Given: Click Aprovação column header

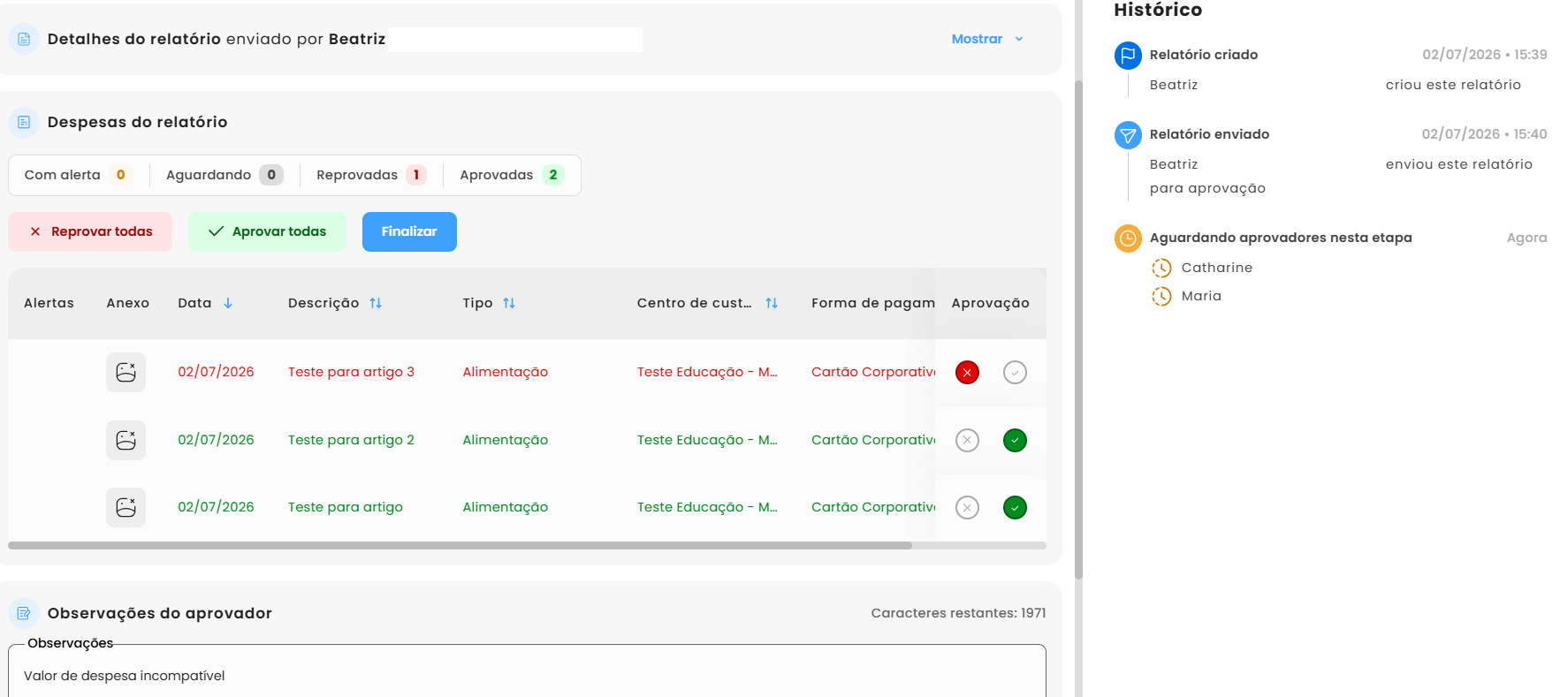Looking at the screenshot, I should click(990, 303).
